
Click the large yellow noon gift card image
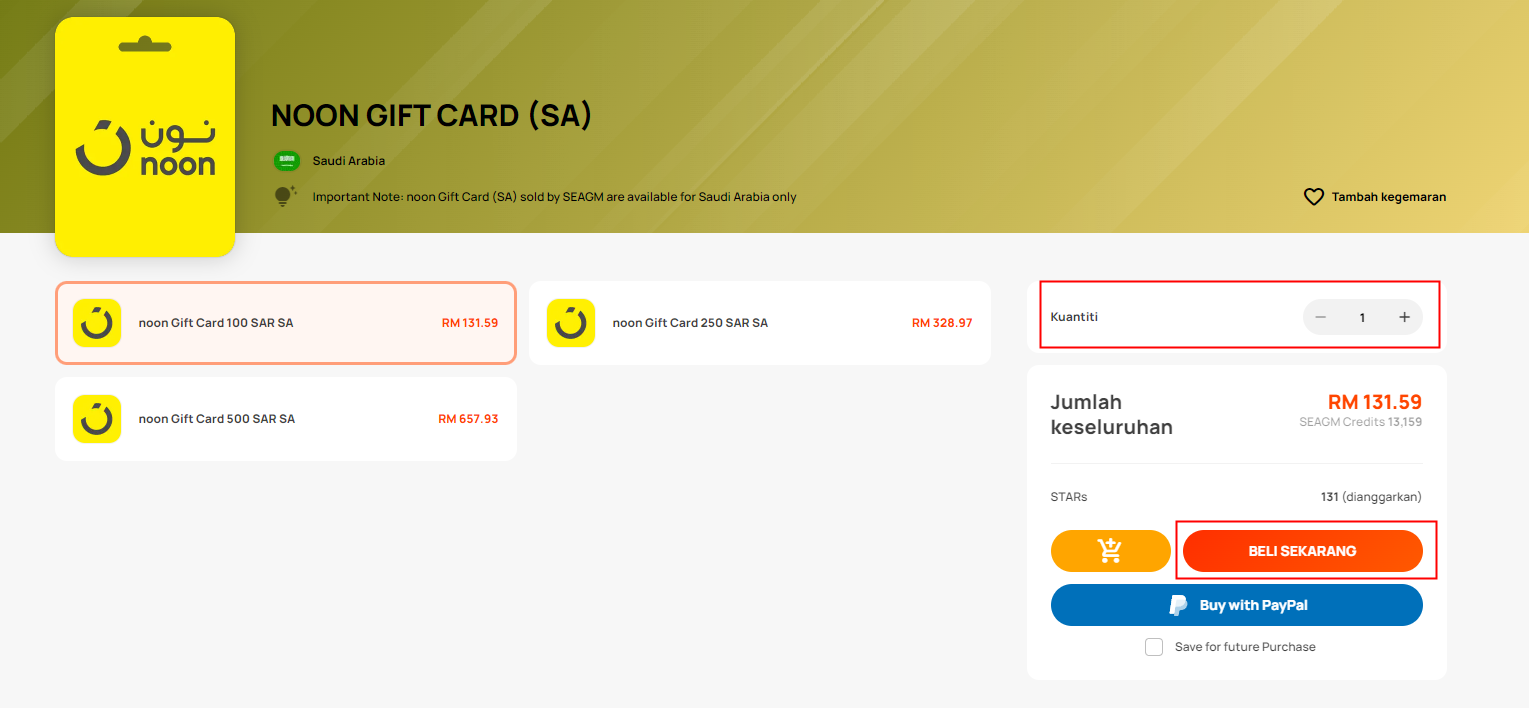pos(145,137)
